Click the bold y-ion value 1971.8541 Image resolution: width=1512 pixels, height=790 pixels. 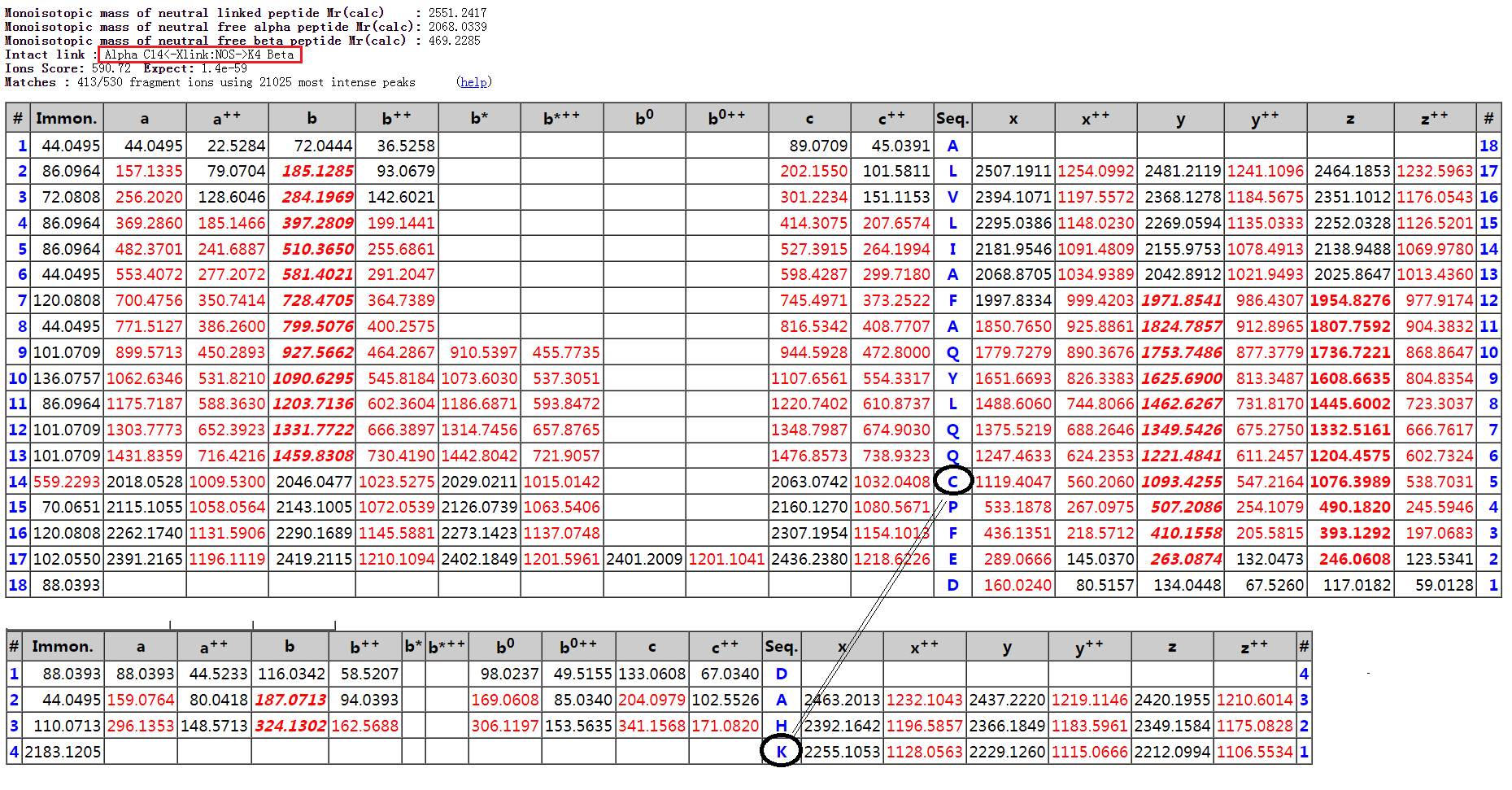1181,300
